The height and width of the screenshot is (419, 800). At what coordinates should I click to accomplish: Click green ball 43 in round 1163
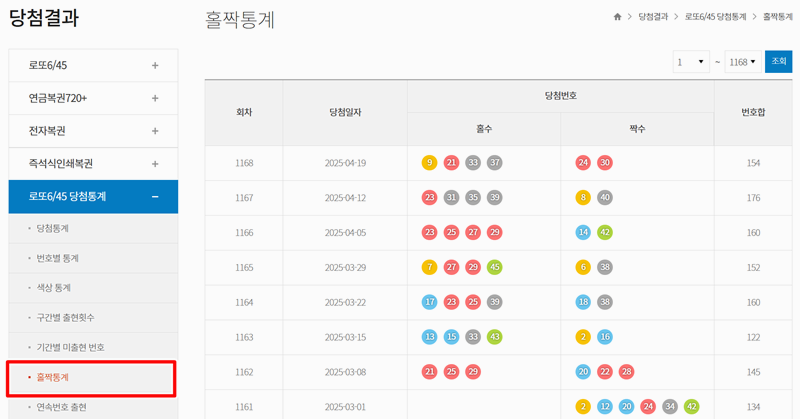494,337
